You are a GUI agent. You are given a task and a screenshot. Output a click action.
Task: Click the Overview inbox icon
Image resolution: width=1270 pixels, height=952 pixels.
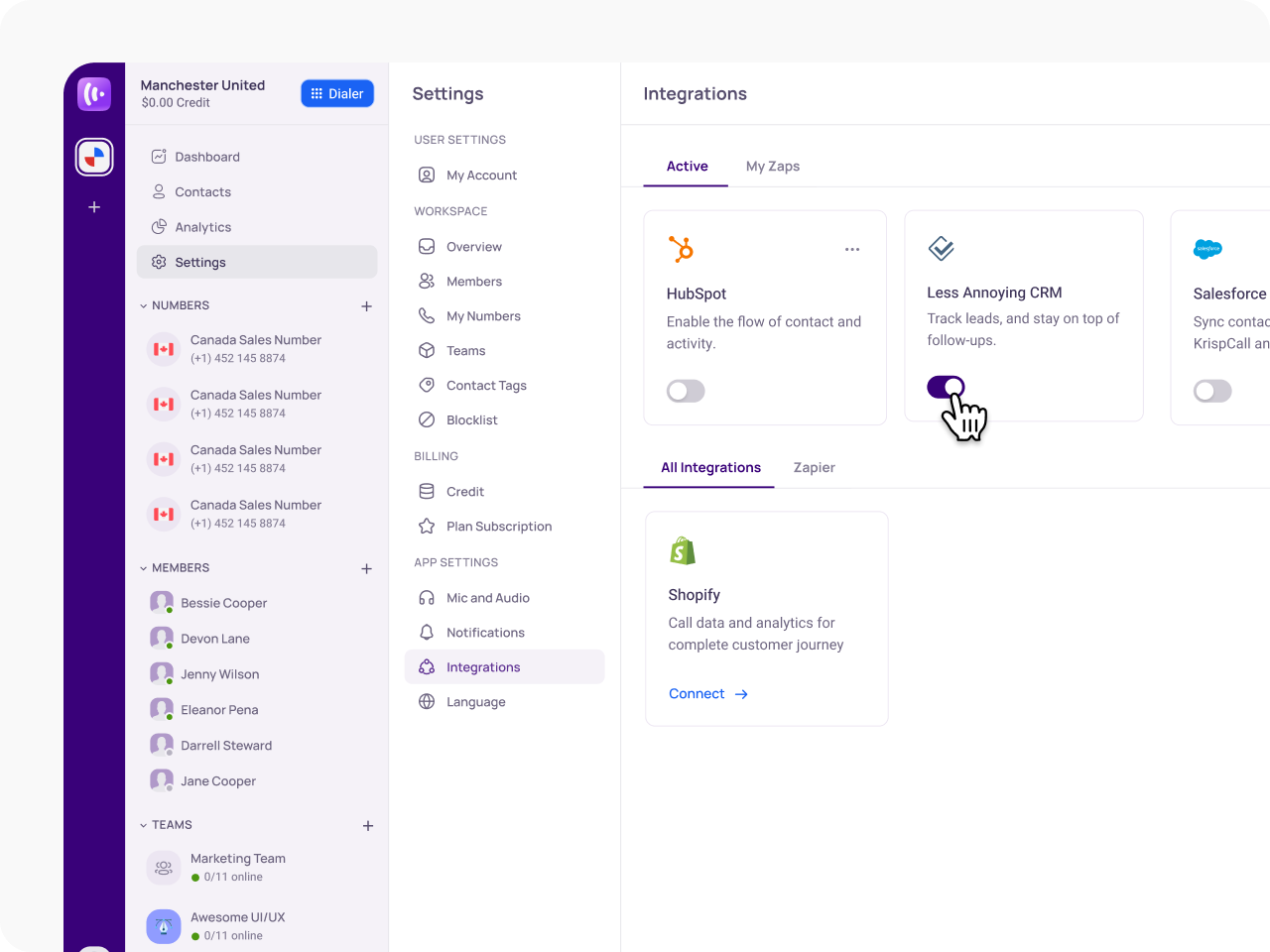point(427,247)
